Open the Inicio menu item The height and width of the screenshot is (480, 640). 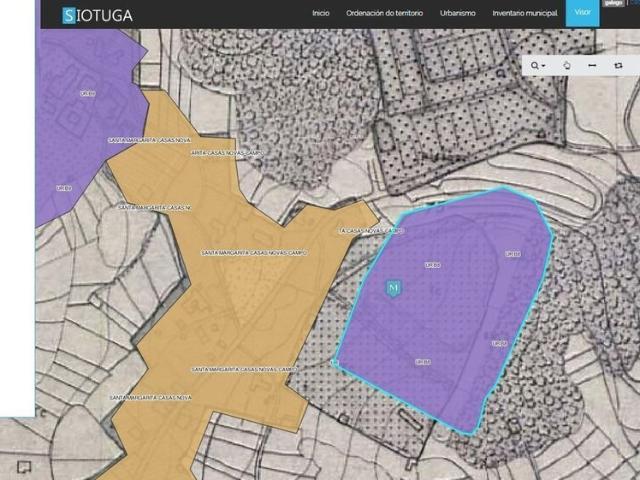(321, 13)
